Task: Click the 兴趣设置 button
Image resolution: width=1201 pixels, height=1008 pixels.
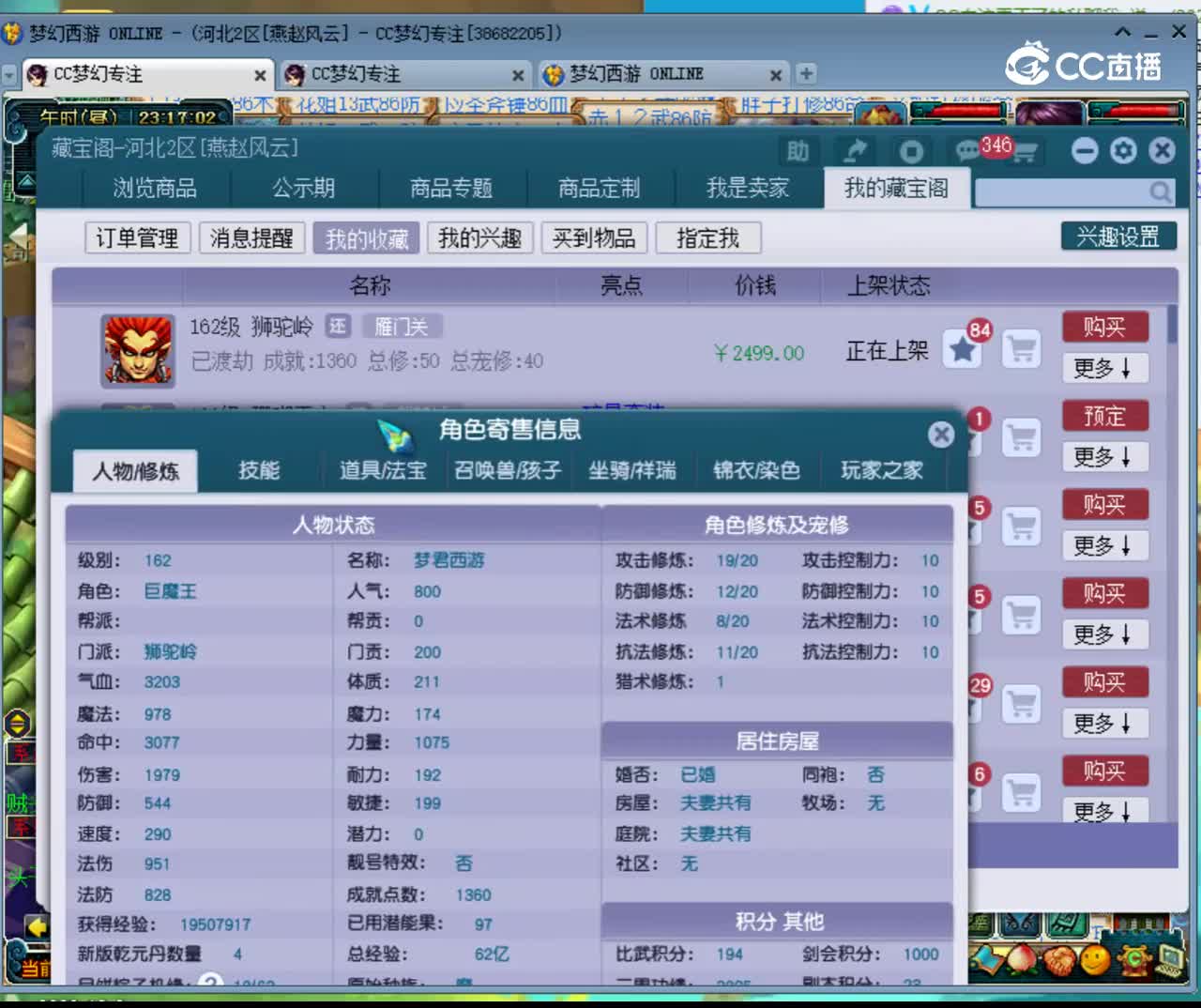Action: pos(1118,236)
